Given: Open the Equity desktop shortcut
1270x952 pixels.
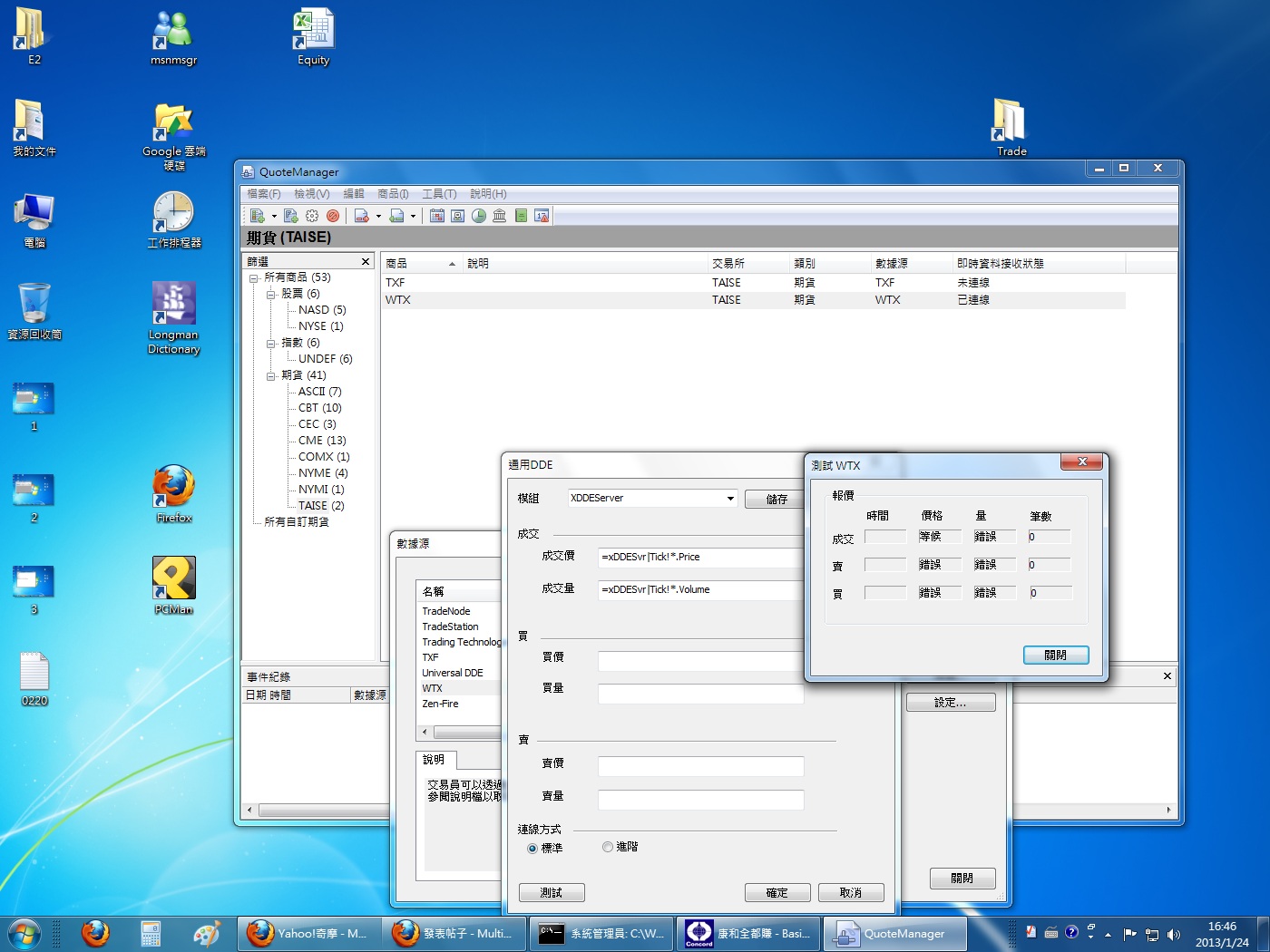Looking at the screenshot, I should (314, 37).
